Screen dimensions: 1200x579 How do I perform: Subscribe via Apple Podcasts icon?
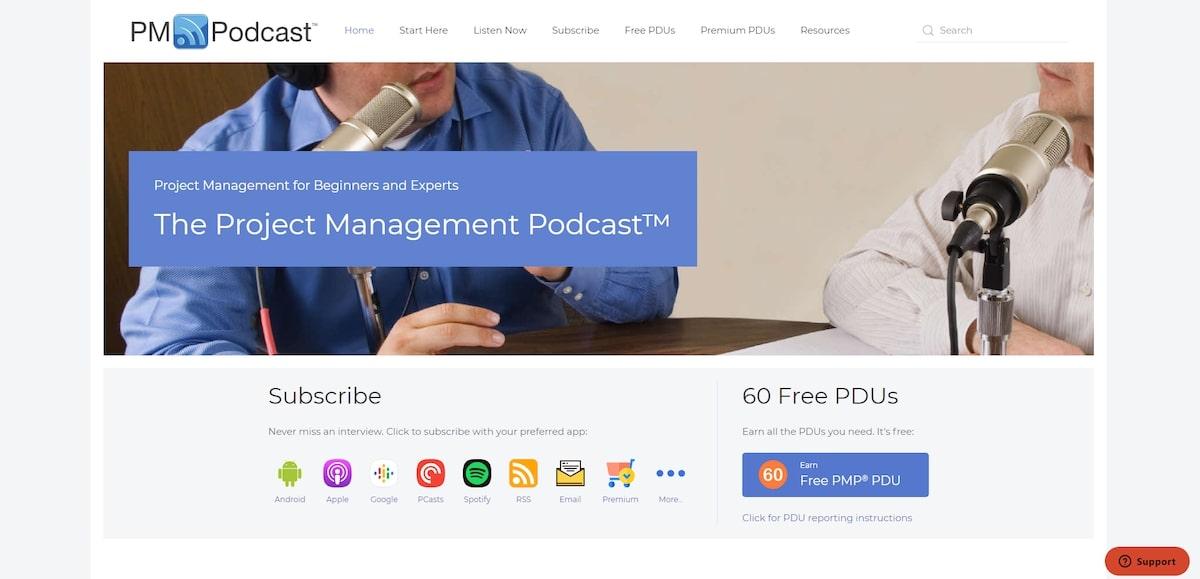coord(337,473)
